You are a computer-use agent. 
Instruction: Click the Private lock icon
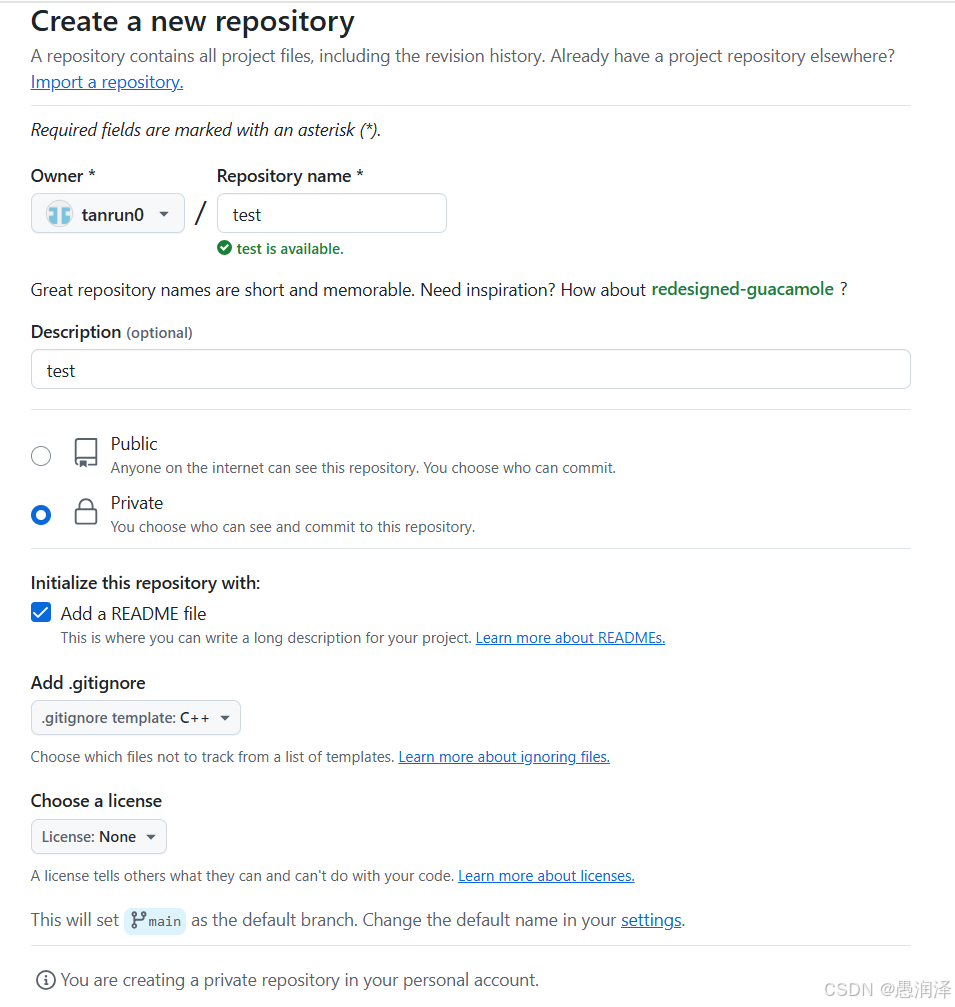[86, 513]
